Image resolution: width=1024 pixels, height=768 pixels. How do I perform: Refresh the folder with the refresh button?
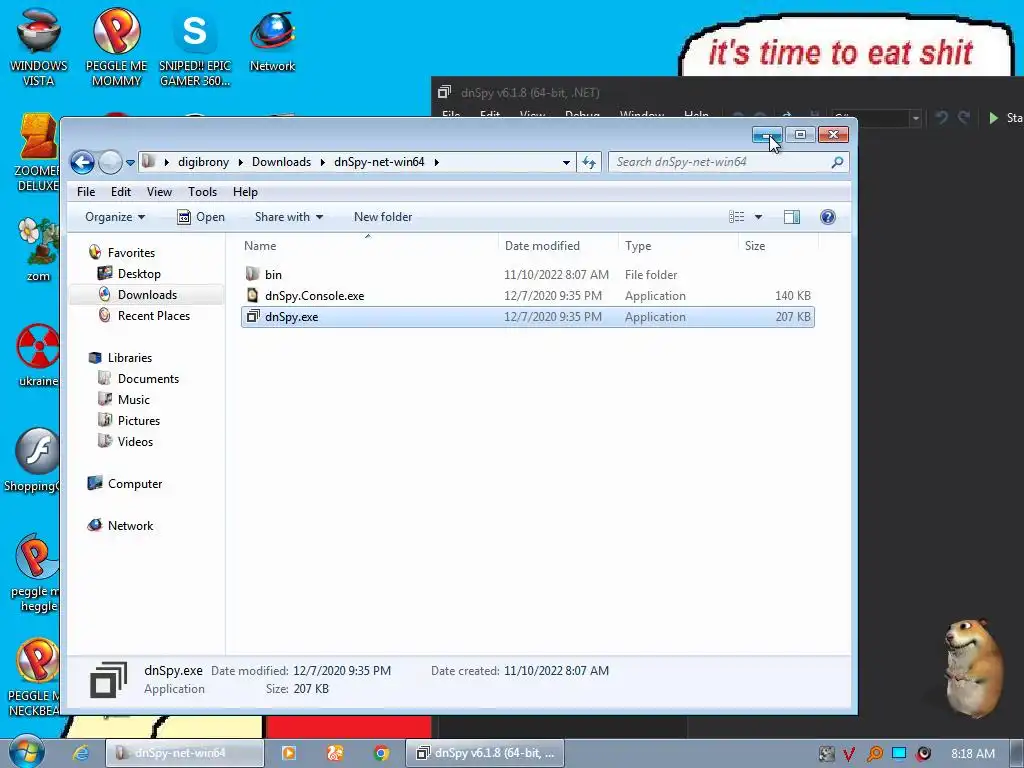589,162
